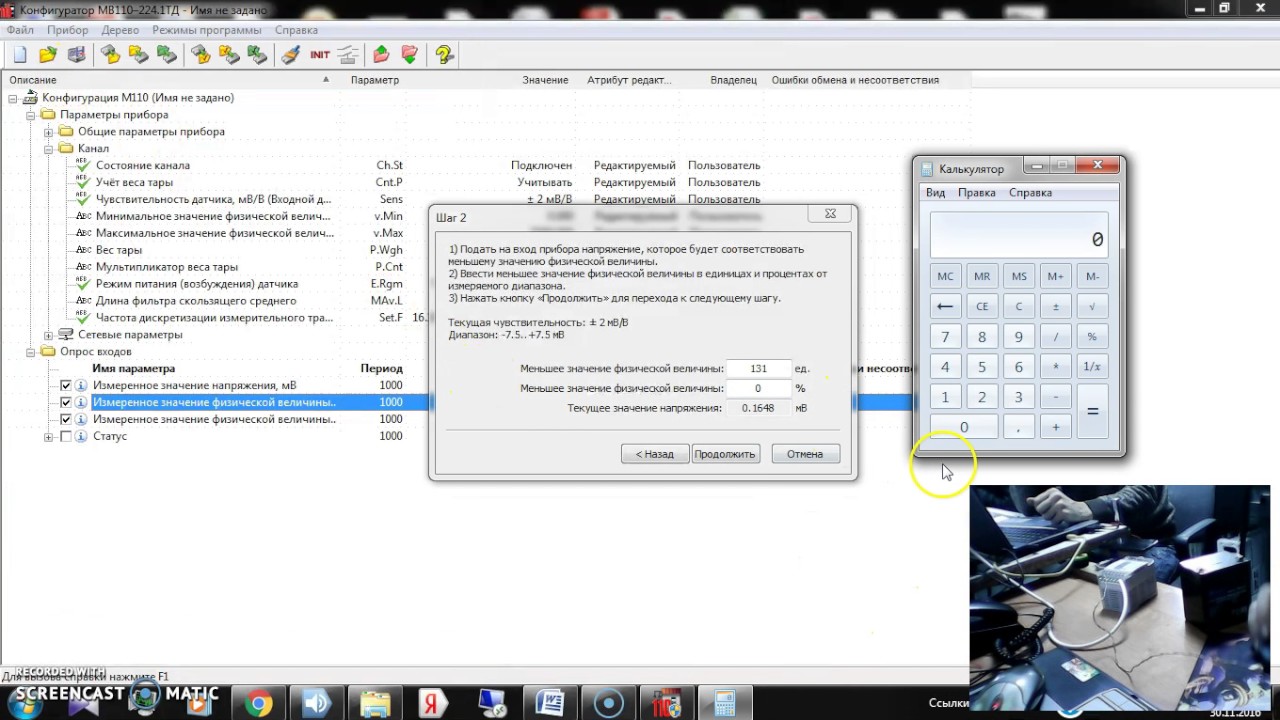Click the grey network-scheme toolbar icon

click(348, 55)
